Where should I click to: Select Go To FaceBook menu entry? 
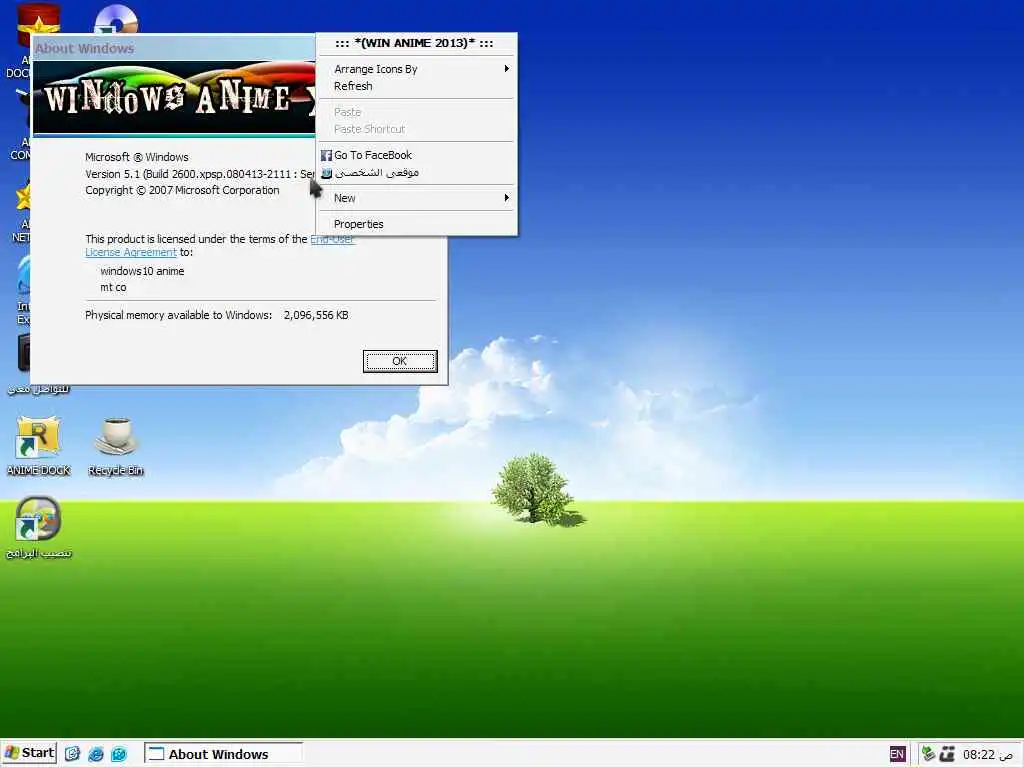(x=417, y=155)
